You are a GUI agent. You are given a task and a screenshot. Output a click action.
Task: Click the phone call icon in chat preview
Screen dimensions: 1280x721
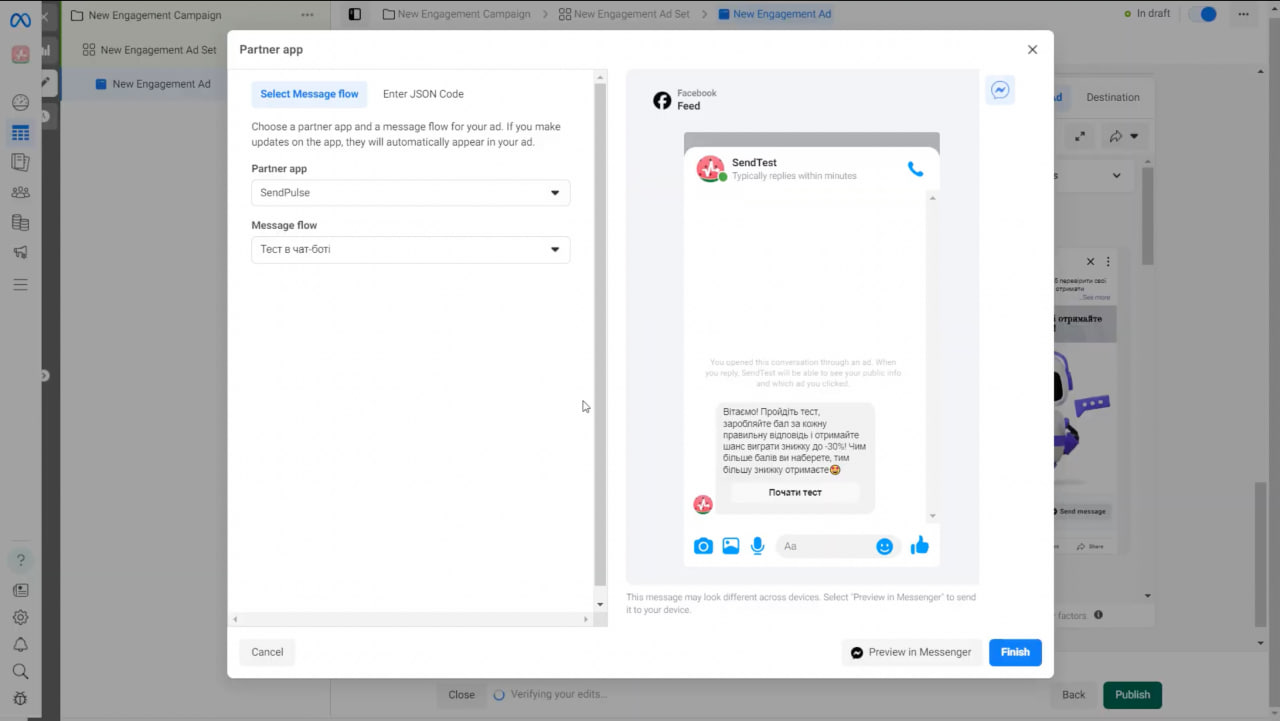915,169
